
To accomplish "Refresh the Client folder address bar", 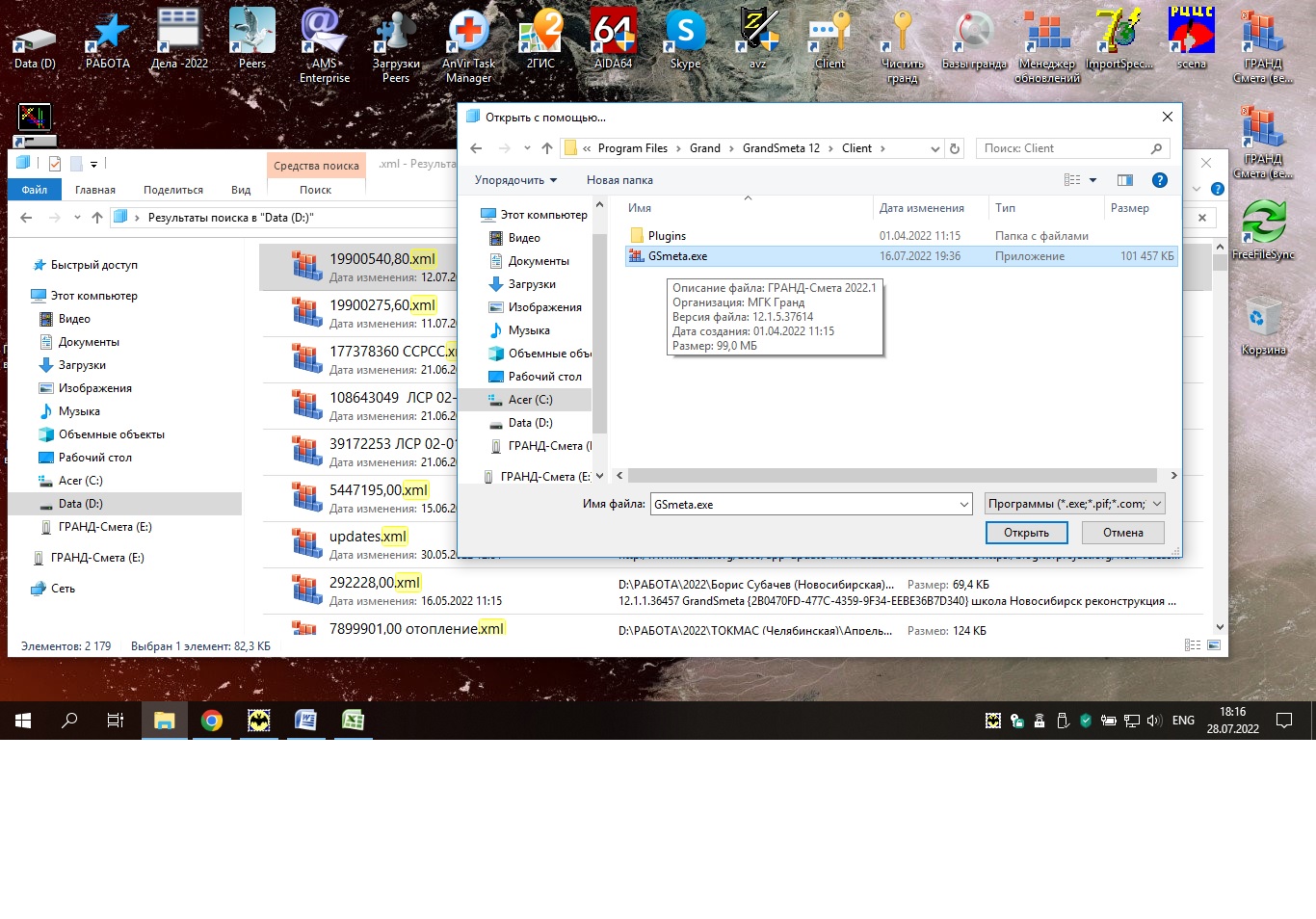I will point(955,148).
